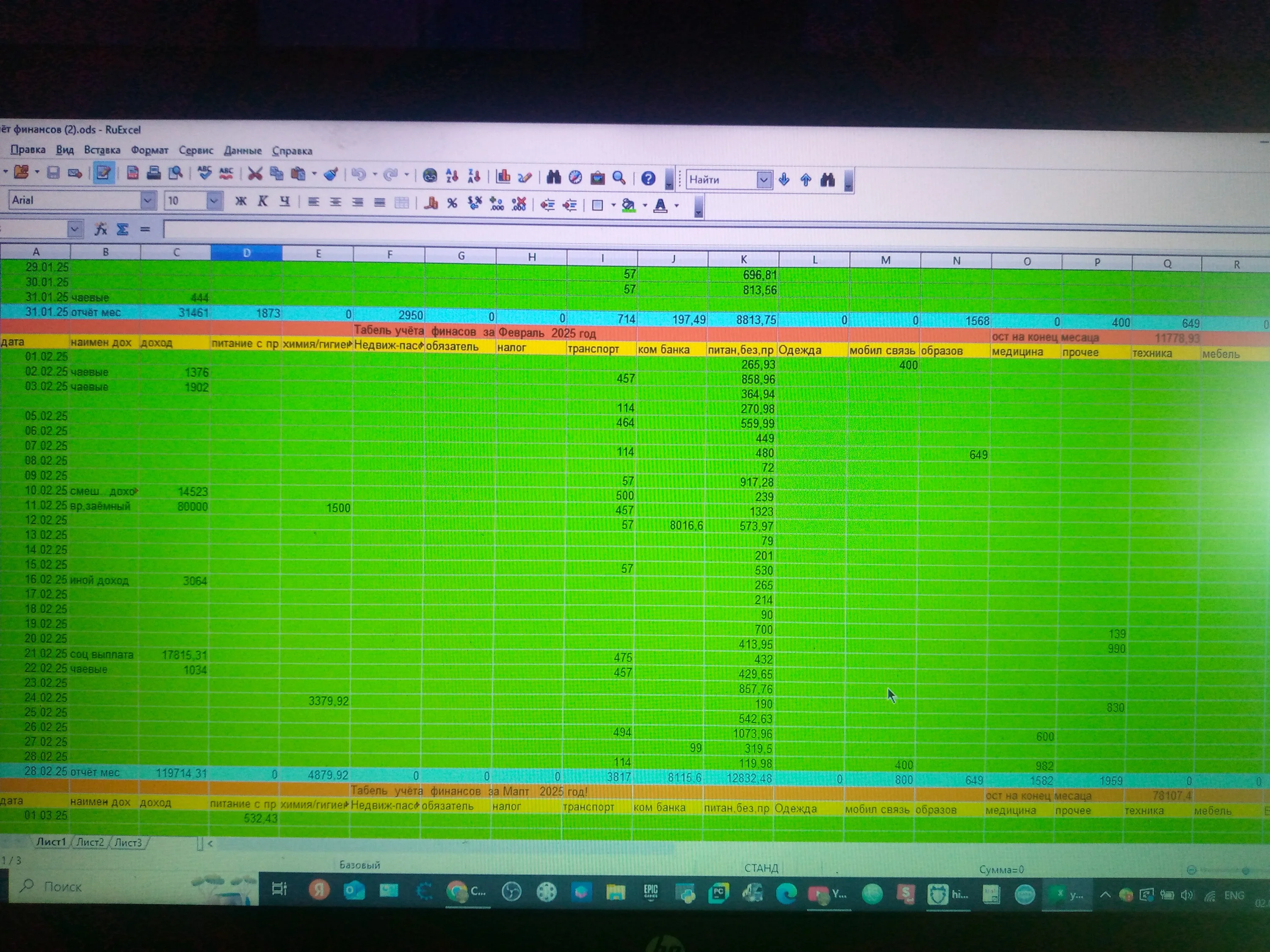The height and width of the screenshot is (952, 1270).
Task: Open the font size 10 dropdown
Action: pos(214,201)
